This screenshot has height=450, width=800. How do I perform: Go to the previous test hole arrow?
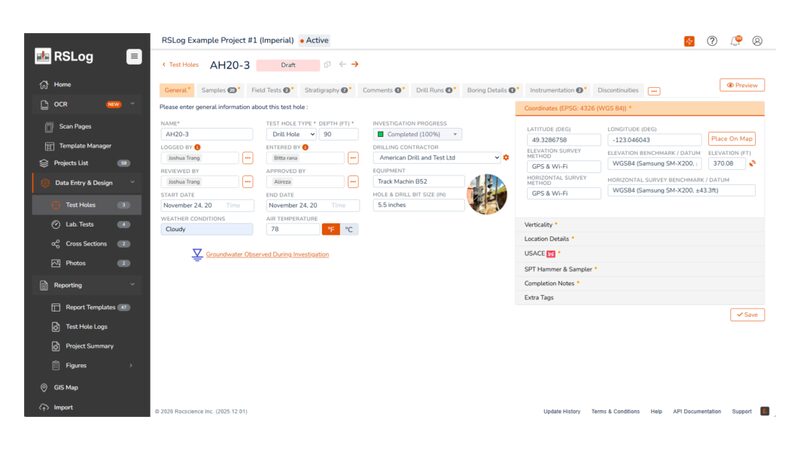click(342, 64)
